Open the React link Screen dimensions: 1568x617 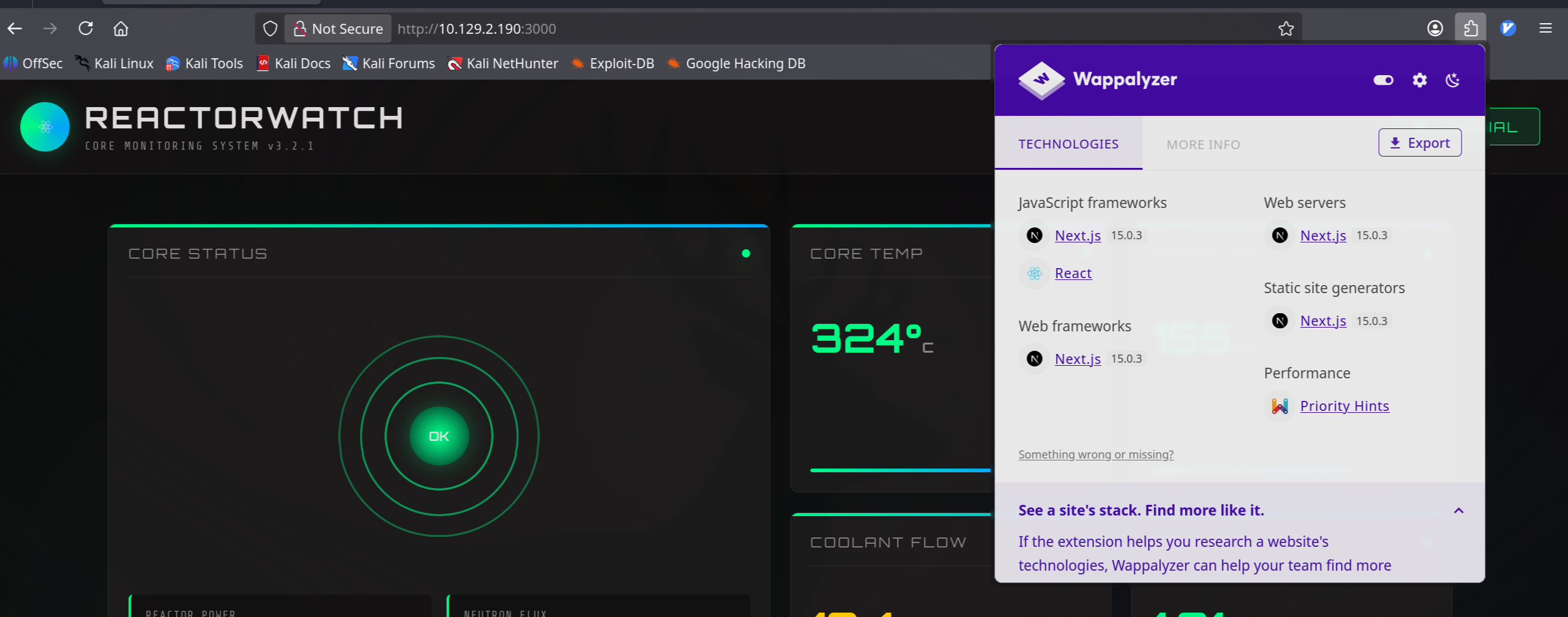[x=1074, y=274]
